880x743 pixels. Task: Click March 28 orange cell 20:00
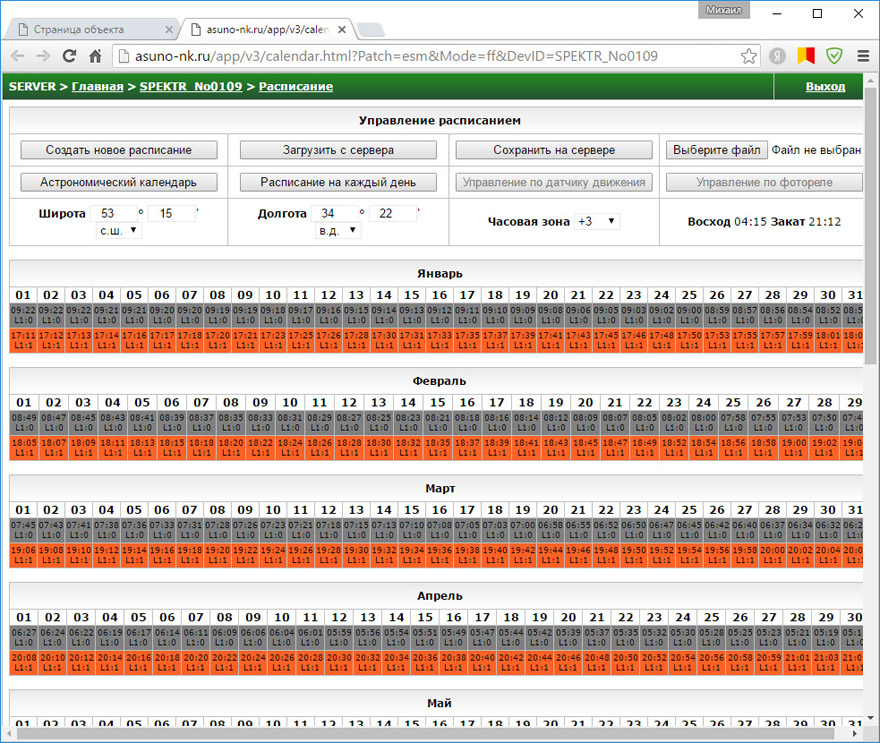pyautogui.click(x=772, y=555)
